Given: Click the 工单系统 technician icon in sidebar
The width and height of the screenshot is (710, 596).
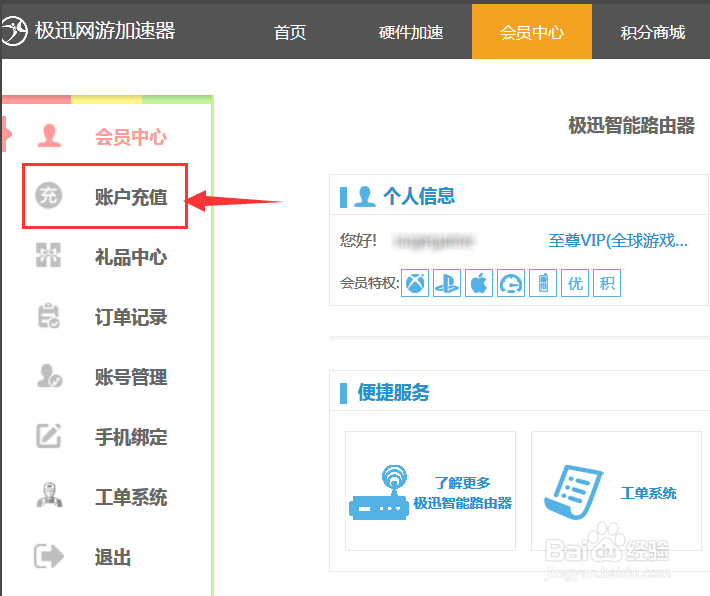Looking at the screenshot, I should click(49, 495).
